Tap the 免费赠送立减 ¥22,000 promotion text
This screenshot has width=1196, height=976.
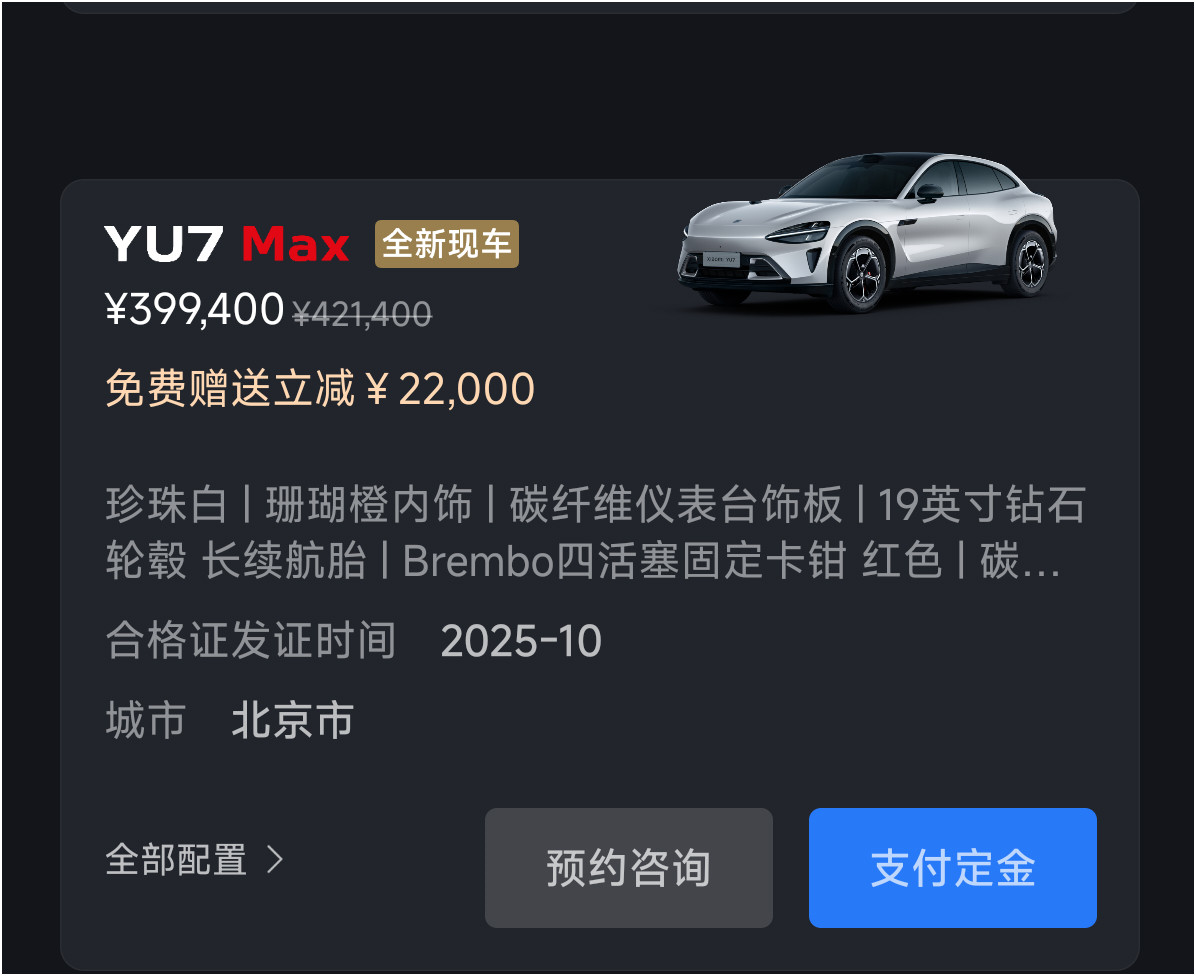coord(320,388)
